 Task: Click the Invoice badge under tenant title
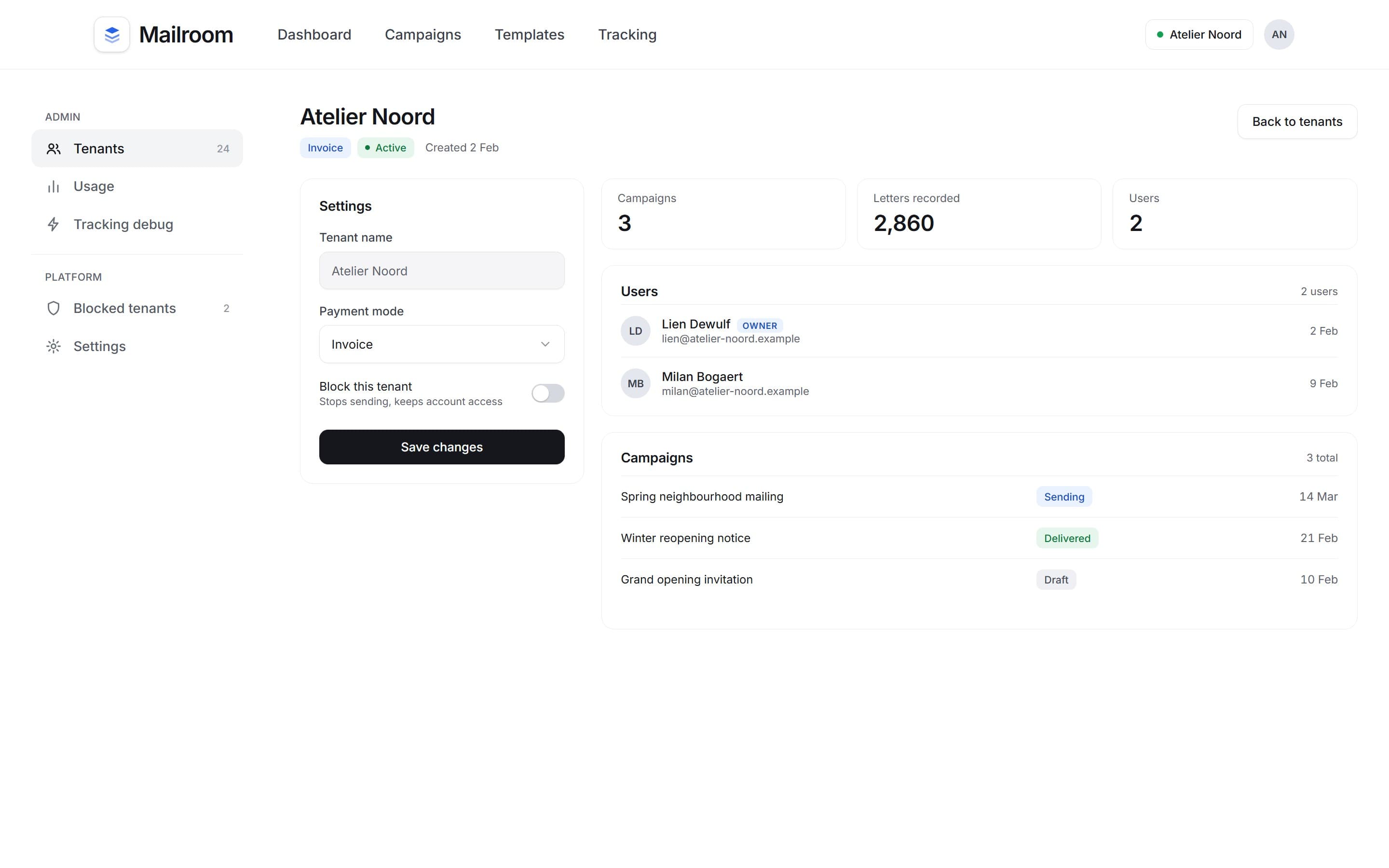pyautogui.click(x=325, y=148)
